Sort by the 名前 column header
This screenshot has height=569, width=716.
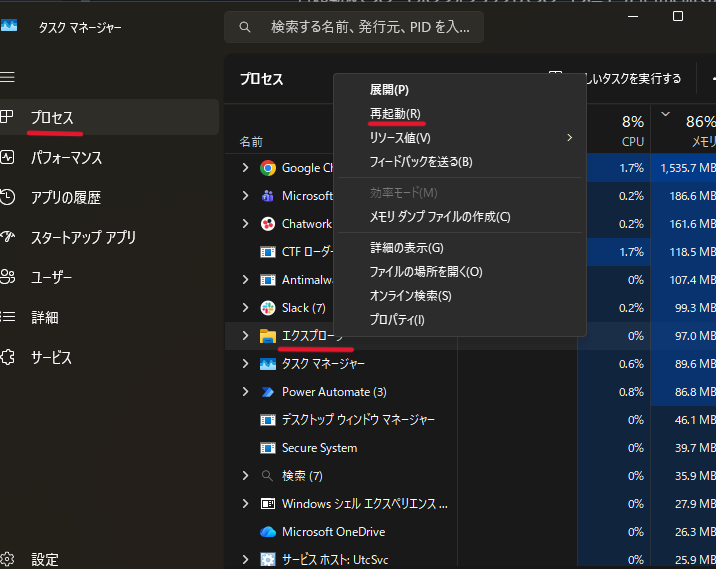click(x=251, y=142)
